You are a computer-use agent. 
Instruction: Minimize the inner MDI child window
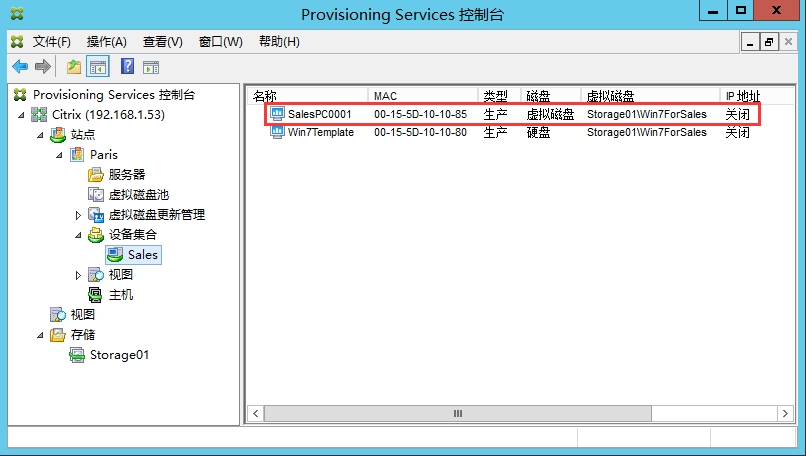tap(750, 42)
